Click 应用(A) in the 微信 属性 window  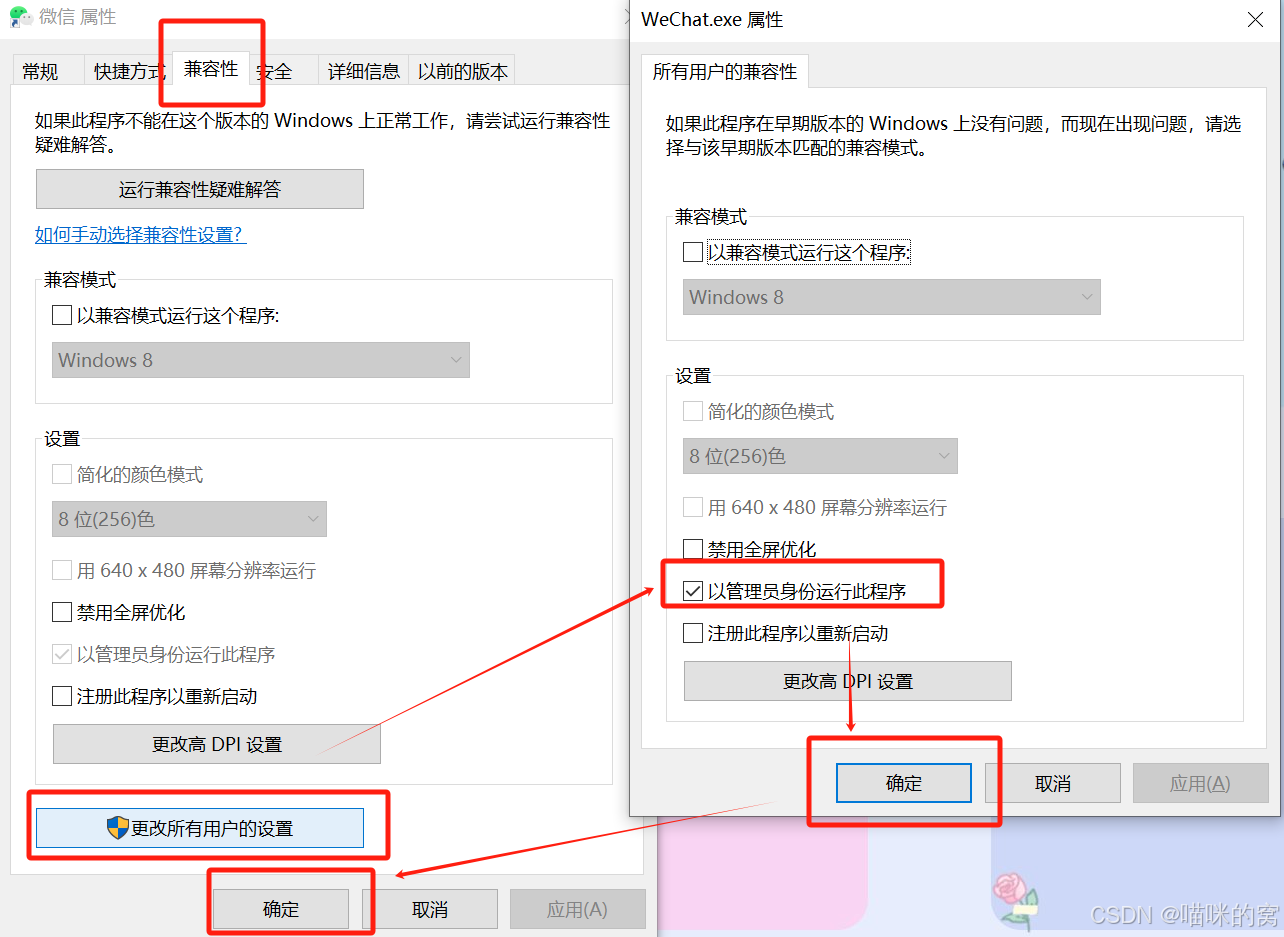[578, 909]
